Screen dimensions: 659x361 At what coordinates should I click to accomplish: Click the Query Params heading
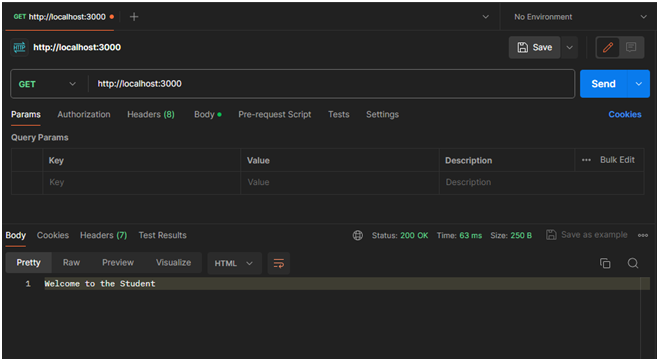click(40, 137)
